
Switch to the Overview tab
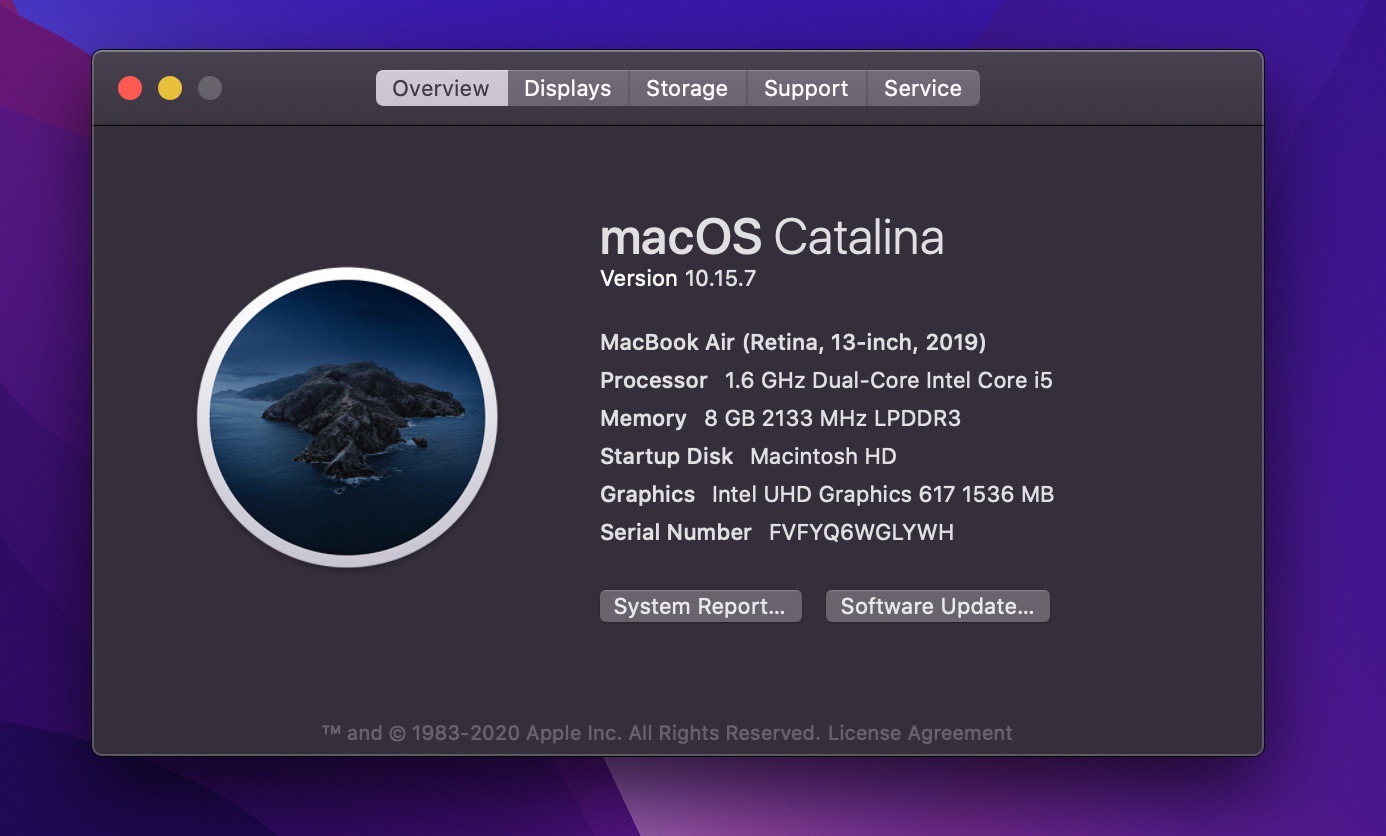[441, 88]
